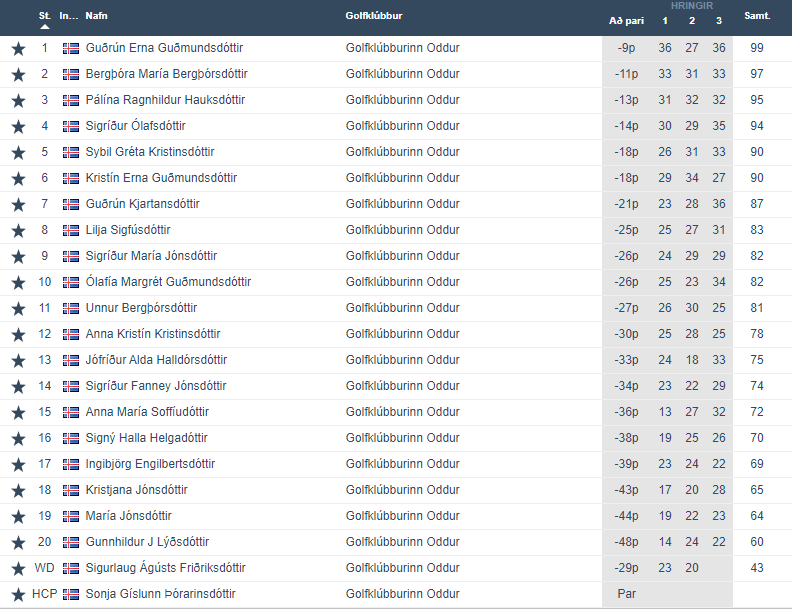Click WD status of Sigurlaug Ágústs Friðriksdóttir

click(44, 568)
